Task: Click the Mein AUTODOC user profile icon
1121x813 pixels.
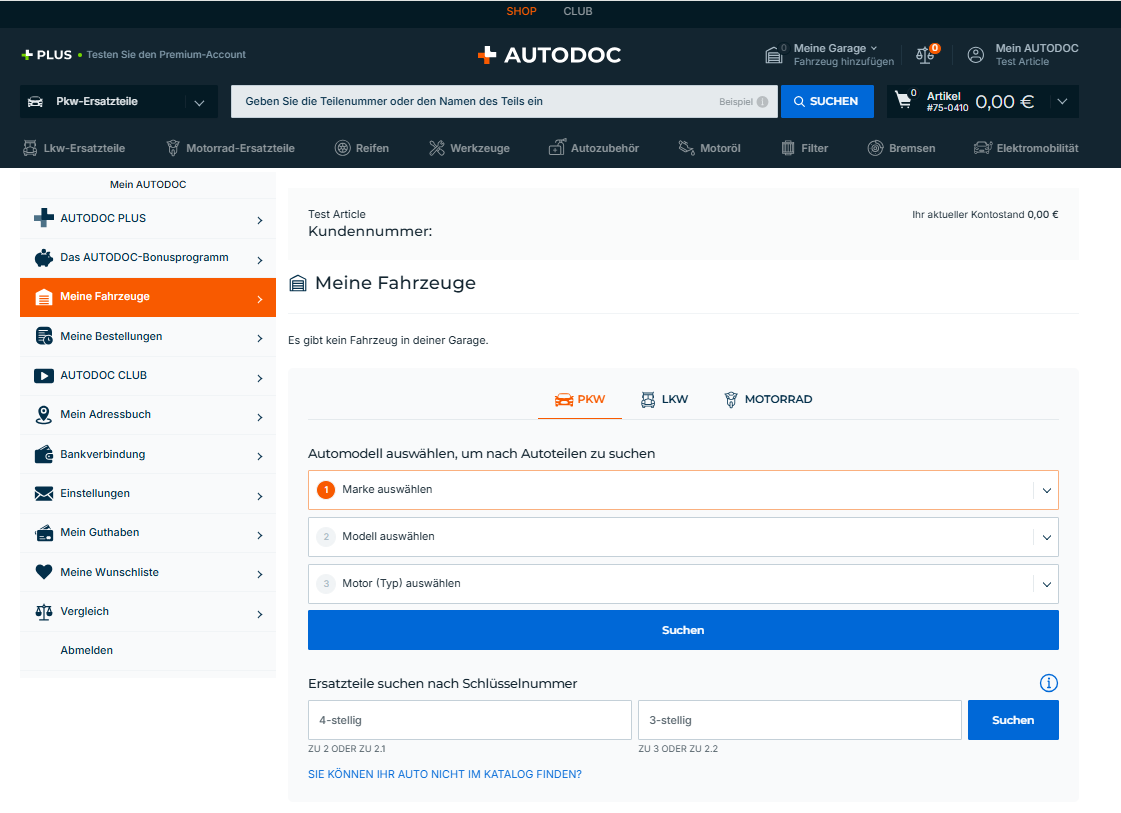Action: click(x=976, y=55)
